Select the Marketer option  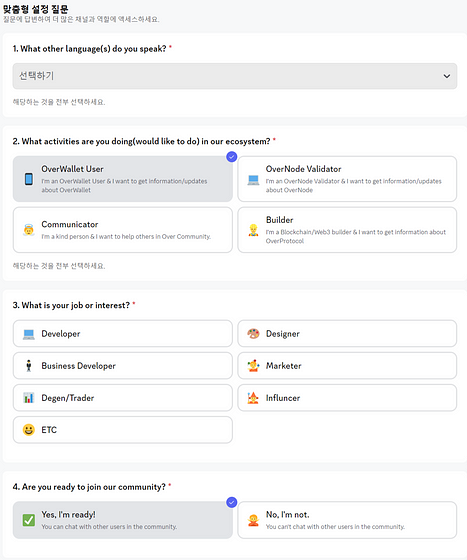click(x=347, y=366)
